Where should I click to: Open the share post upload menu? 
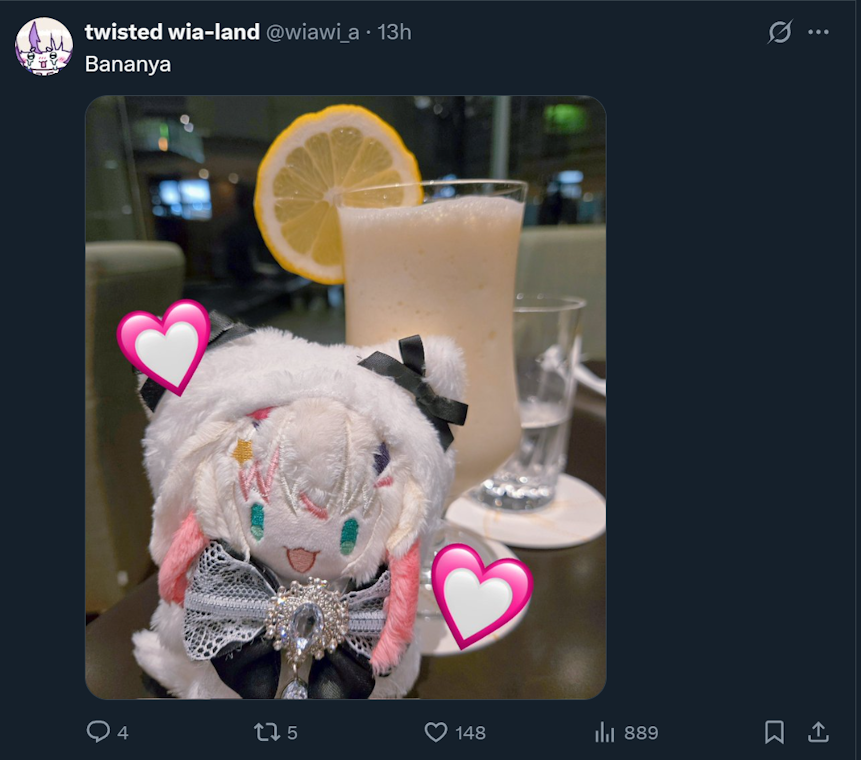[818, 732]
